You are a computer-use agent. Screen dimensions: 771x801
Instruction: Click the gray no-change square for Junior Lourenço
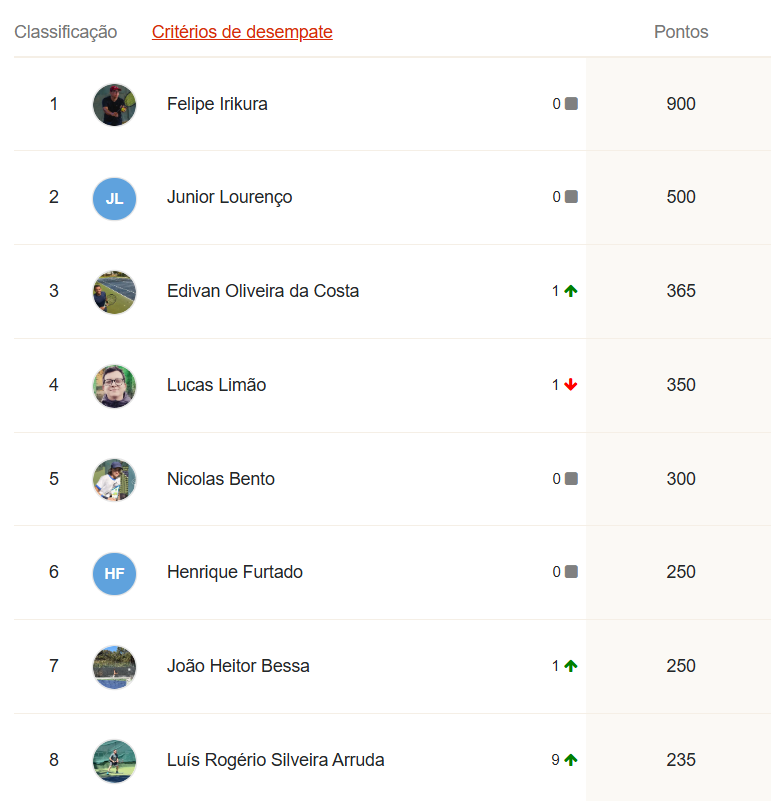[x=571, y=197]
